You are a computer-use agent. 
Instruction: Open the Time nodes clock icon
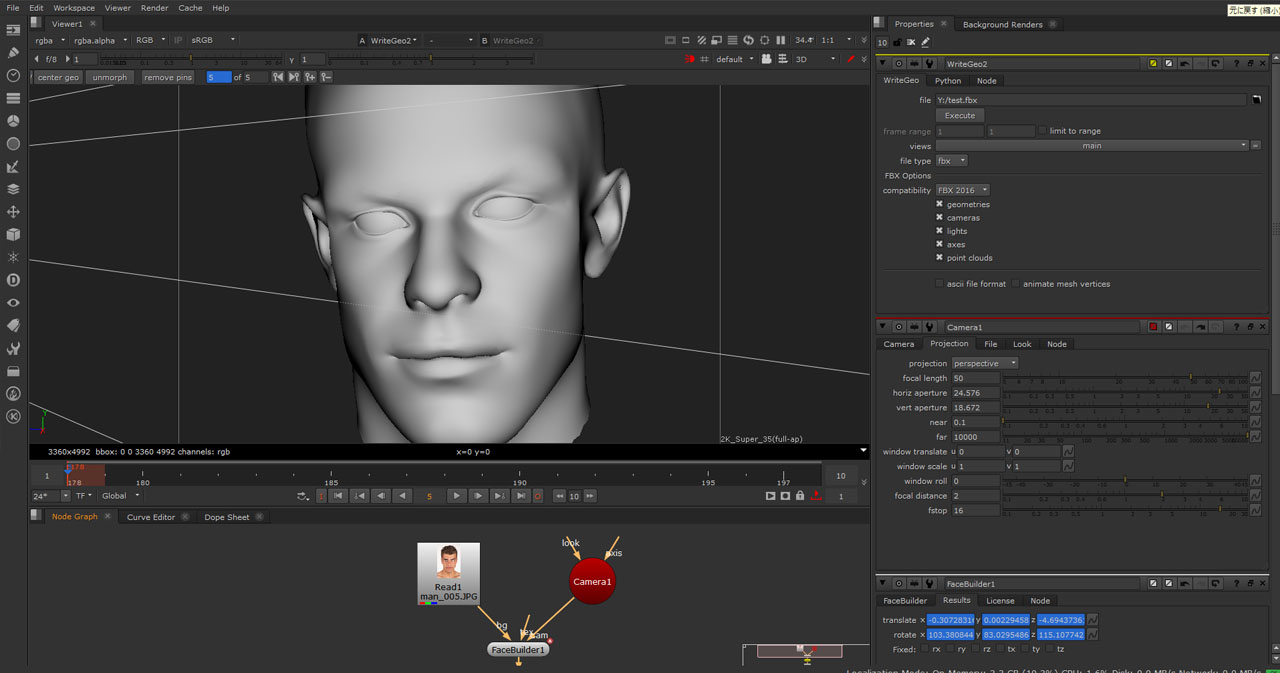[x=13, y=76]
